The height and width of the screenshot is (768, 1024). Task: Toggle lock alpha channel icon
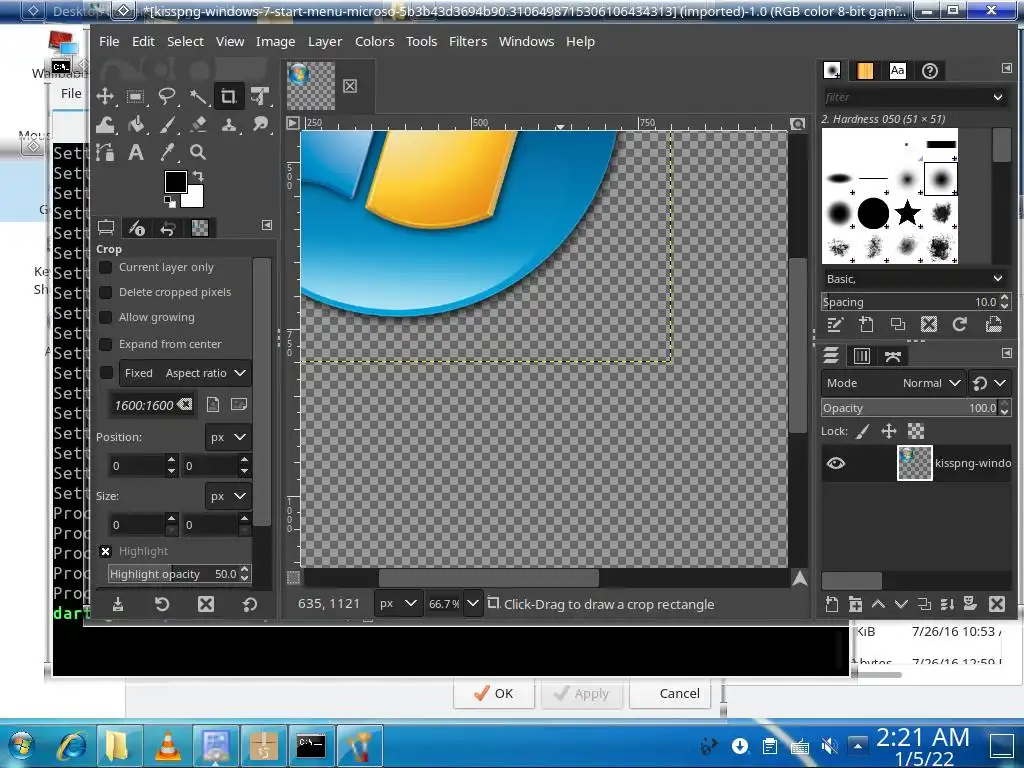pyautogui.click(x=916, y=431)
